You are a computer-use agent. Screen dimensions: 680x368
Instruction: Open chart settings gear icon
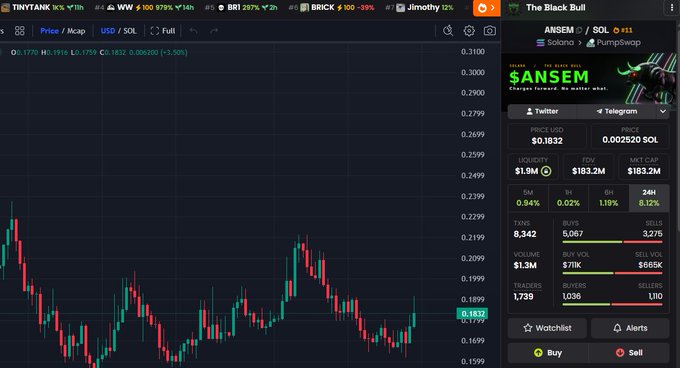click(469, 31)
